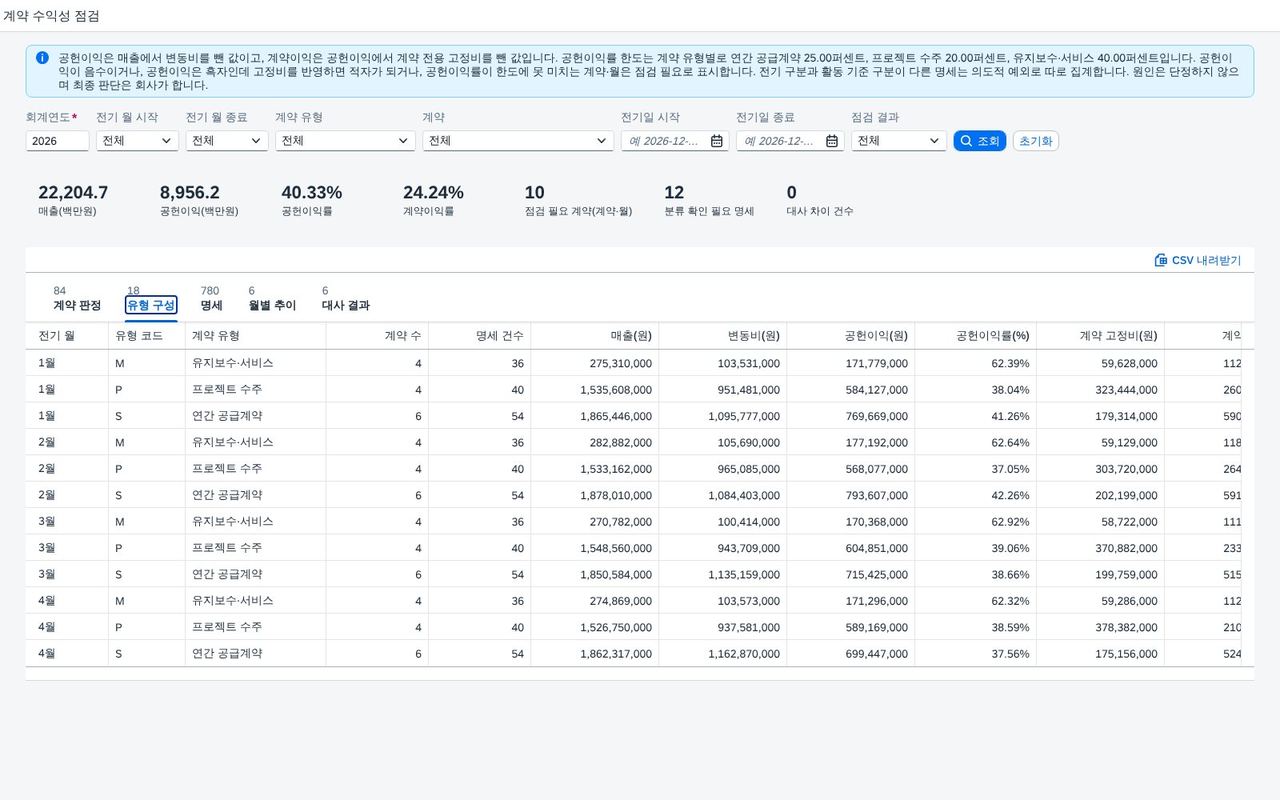Click the 공헌이익(원) column header
This screenshot has height=800, width=1280.
pos(851,336)
